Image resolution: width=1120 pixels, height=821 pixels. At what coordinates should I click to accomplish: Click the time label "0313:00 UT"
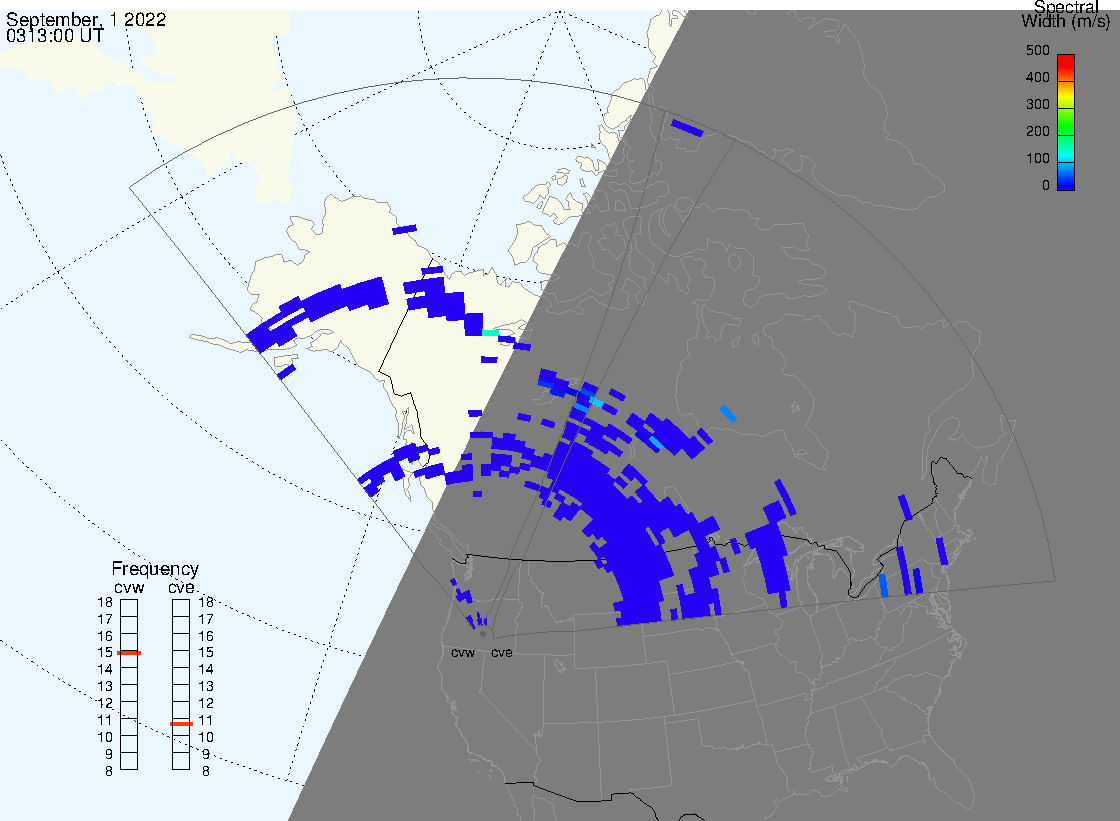coord(54,36)
